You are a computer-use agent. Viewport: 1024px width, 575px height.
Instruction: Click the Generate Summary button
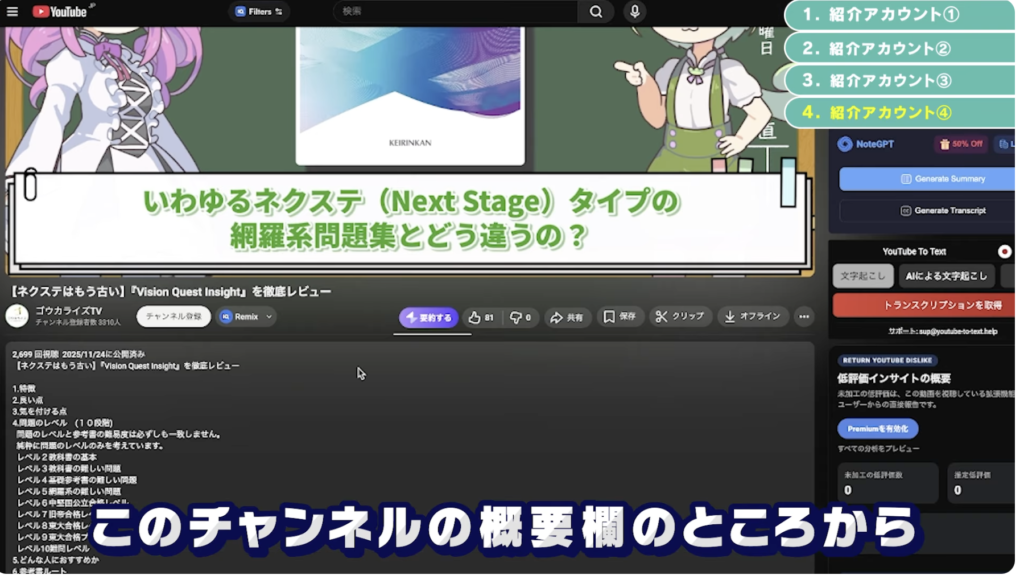(928, 179)
